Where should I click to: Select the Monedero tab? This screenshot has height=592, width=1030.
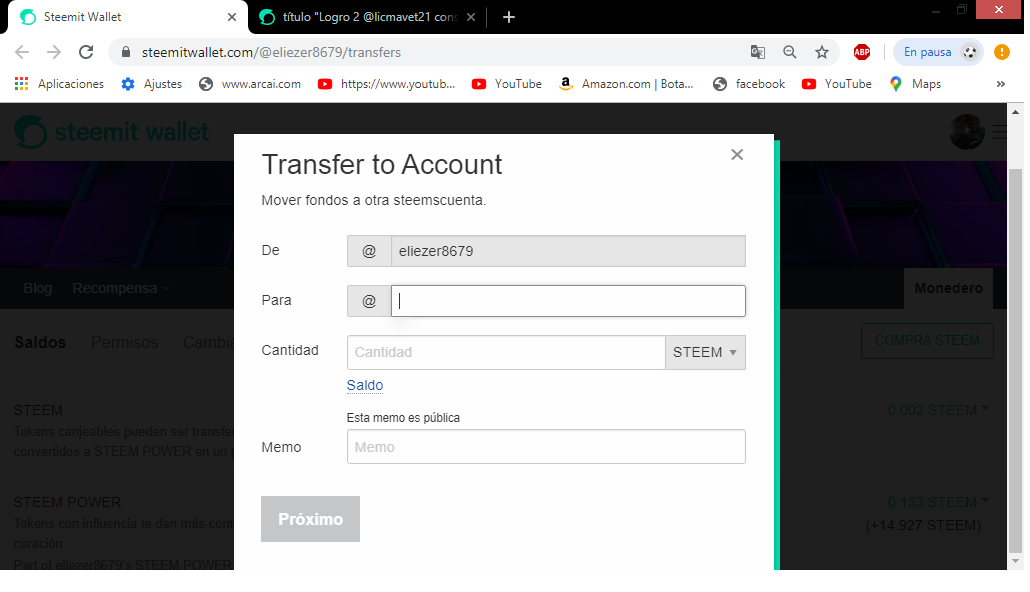tap(949, 288)
